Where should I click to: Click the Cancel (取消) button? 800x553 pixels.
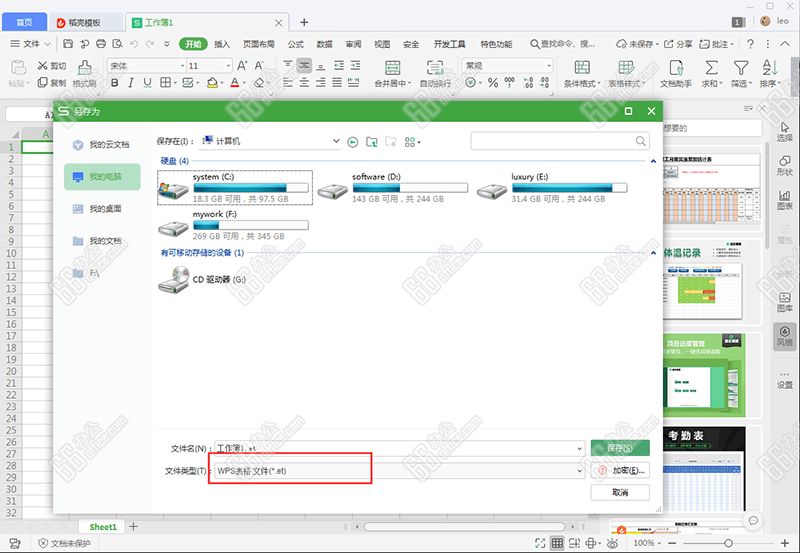click(x=620, y=492)
